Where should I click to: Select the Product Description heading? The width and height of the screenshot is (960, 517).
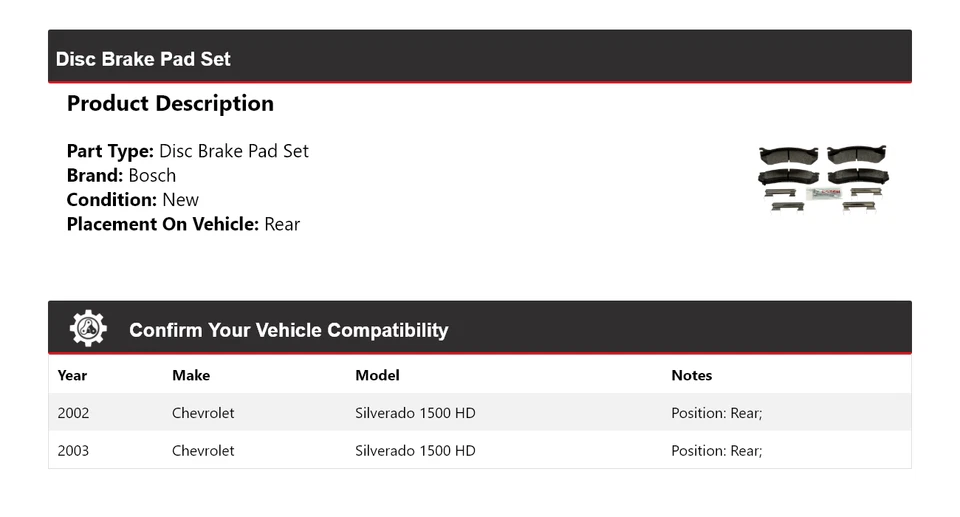[x=170, y=104]
